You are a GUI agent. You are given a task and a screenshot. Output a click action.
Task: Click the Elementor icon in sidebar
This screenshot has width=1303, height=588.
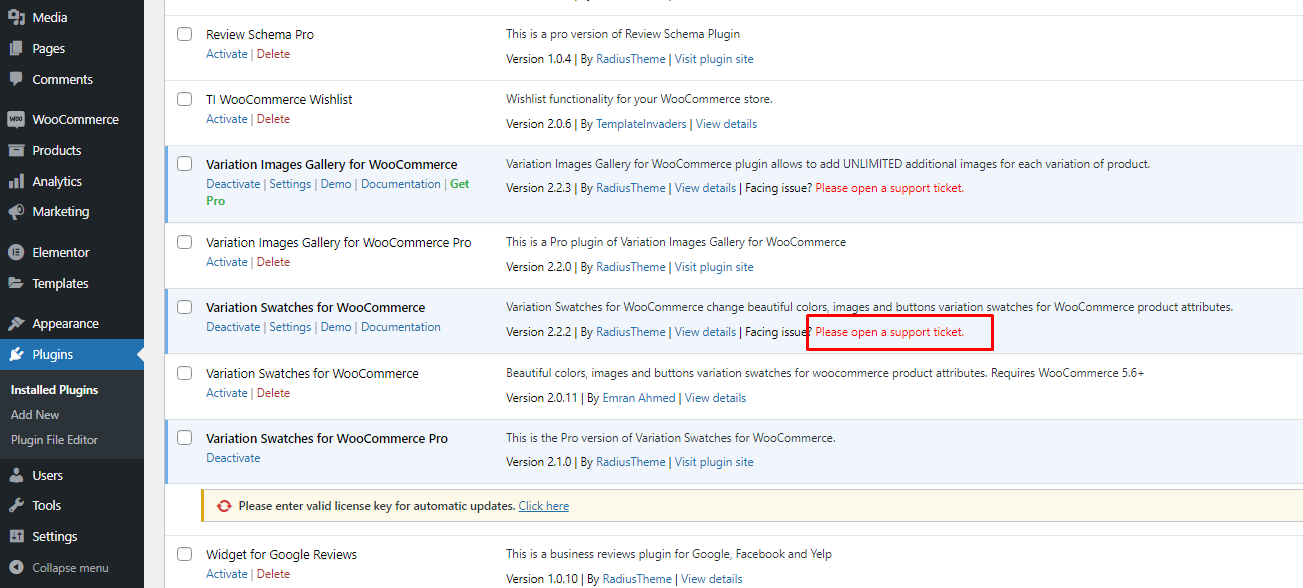[x=16, y=252]
